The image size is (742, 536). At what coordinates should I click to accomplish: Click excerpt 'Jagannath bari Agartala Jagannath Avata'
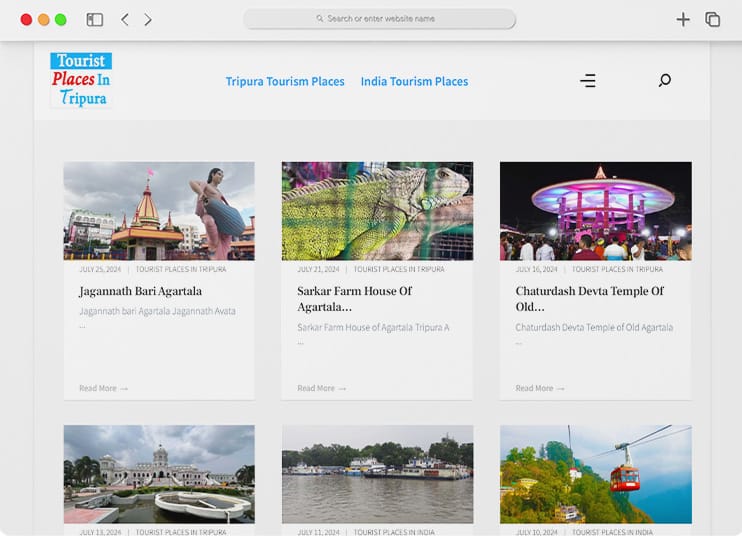tap(157, 311)
